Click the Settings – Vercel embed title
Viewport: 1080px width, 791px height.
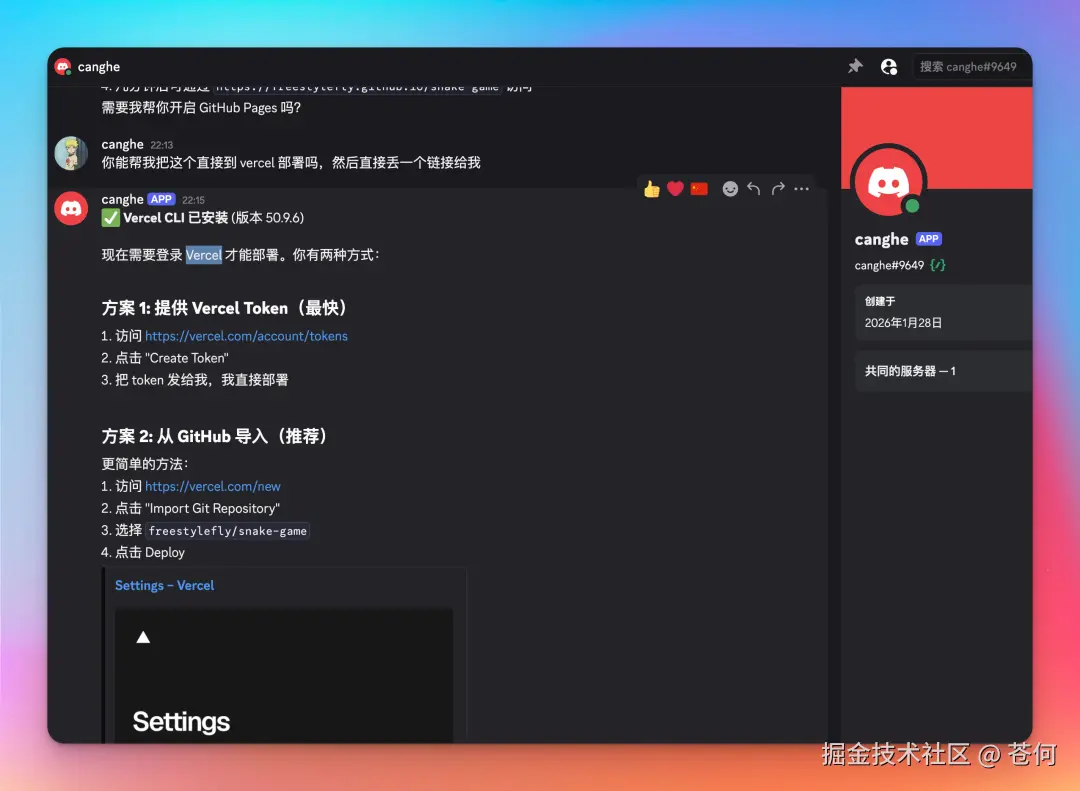coord(164,585)
